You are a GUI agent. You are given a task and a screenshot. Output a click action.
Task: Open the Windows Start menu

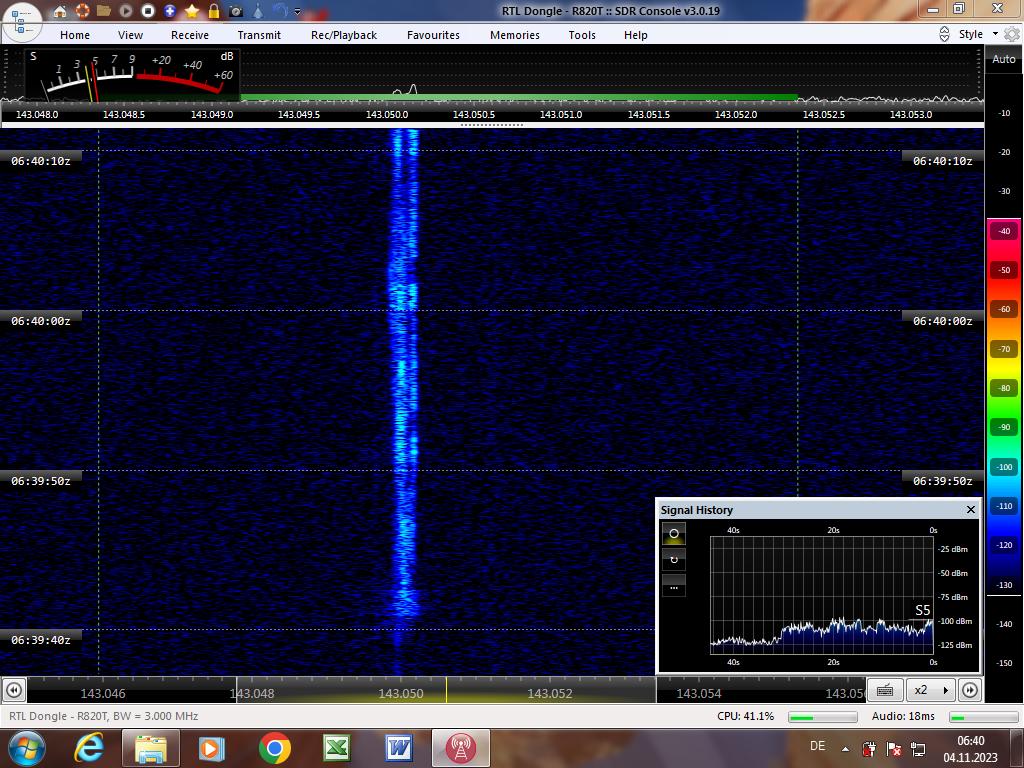tap(26, 748)
